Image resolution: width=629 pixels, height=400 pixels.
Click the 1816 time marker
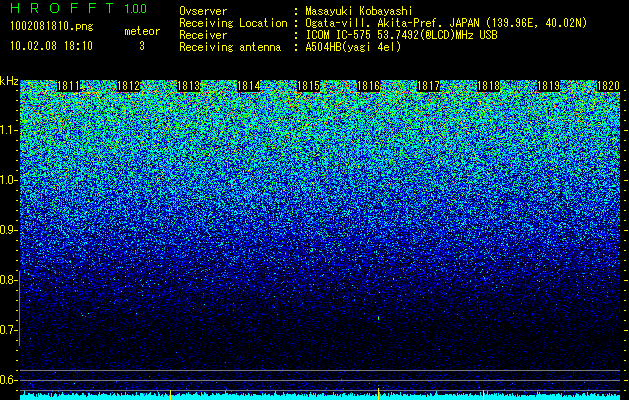368,86
